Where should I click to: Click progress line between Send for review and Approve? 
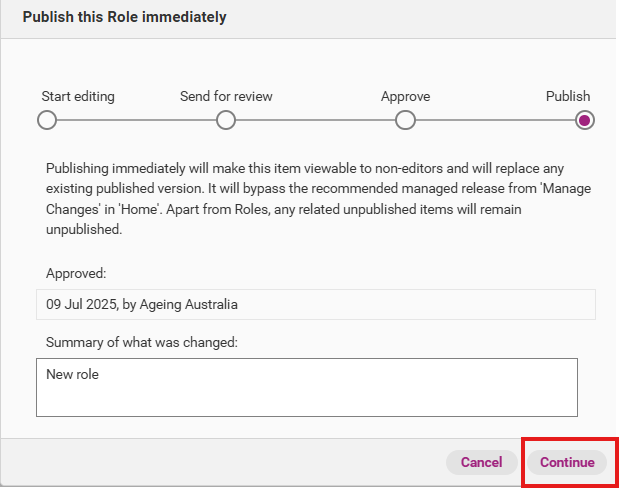click(315, 120)
